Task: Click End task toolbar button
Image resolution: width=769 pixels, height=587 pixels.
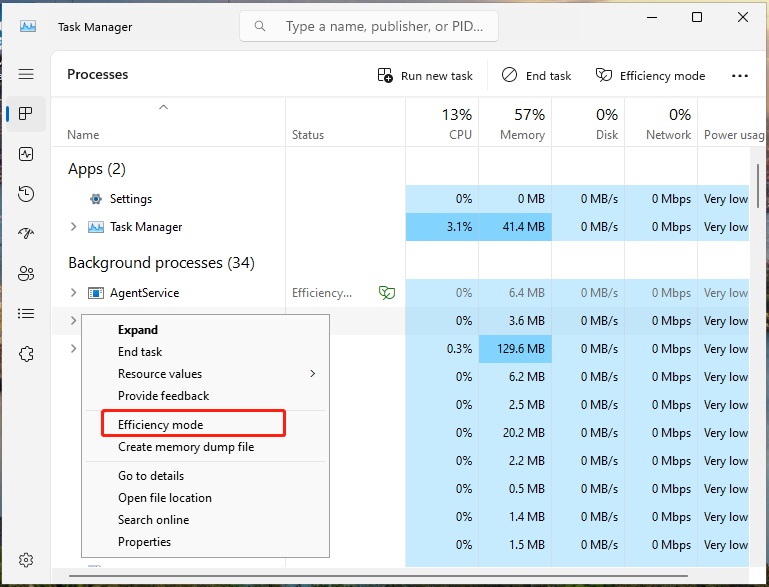Action: click(536, 76)
